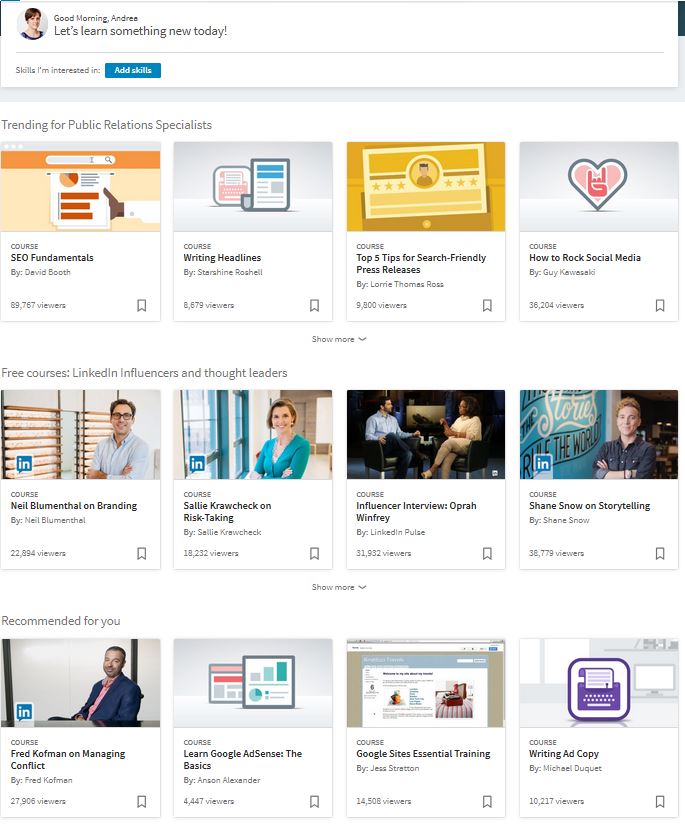Image resolution: width=685 pixels, height=824 pixels.
Task: Open the Google AdSense course thumbnail
Action: point(253,683)
